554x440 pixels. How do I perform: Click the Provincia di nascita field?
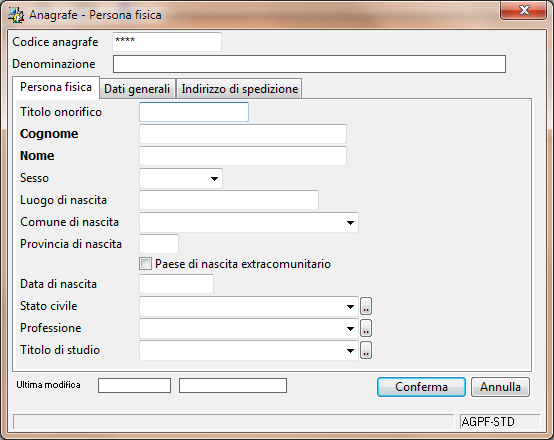tap(159, 244)
